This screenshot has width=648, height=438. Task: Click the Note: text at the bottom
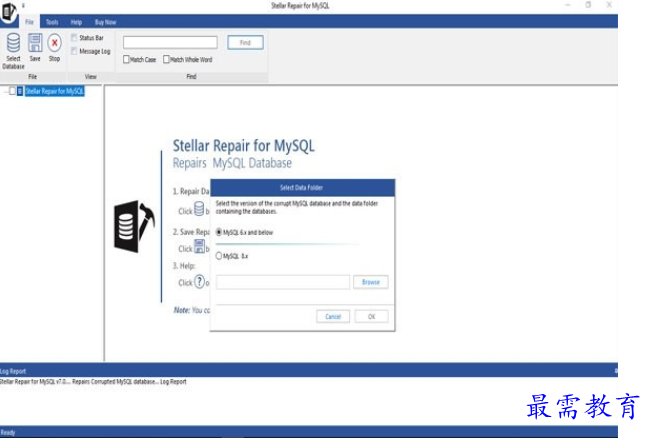pyautogui.click(x=181, y=310)
